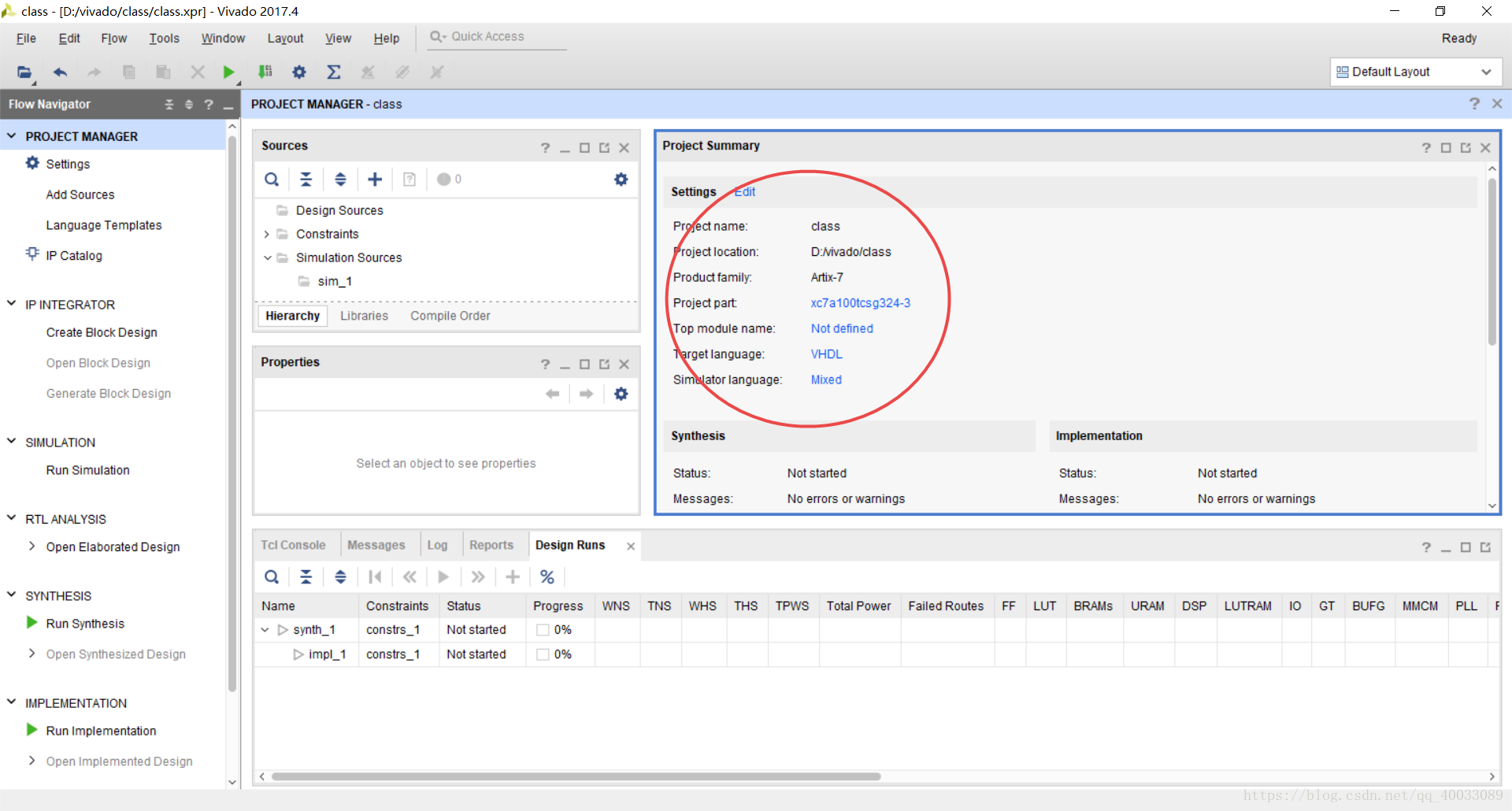1512x811 pixels.
Task: Click Design Runs horizontal scrollbar
Action: tap(576, 776)
